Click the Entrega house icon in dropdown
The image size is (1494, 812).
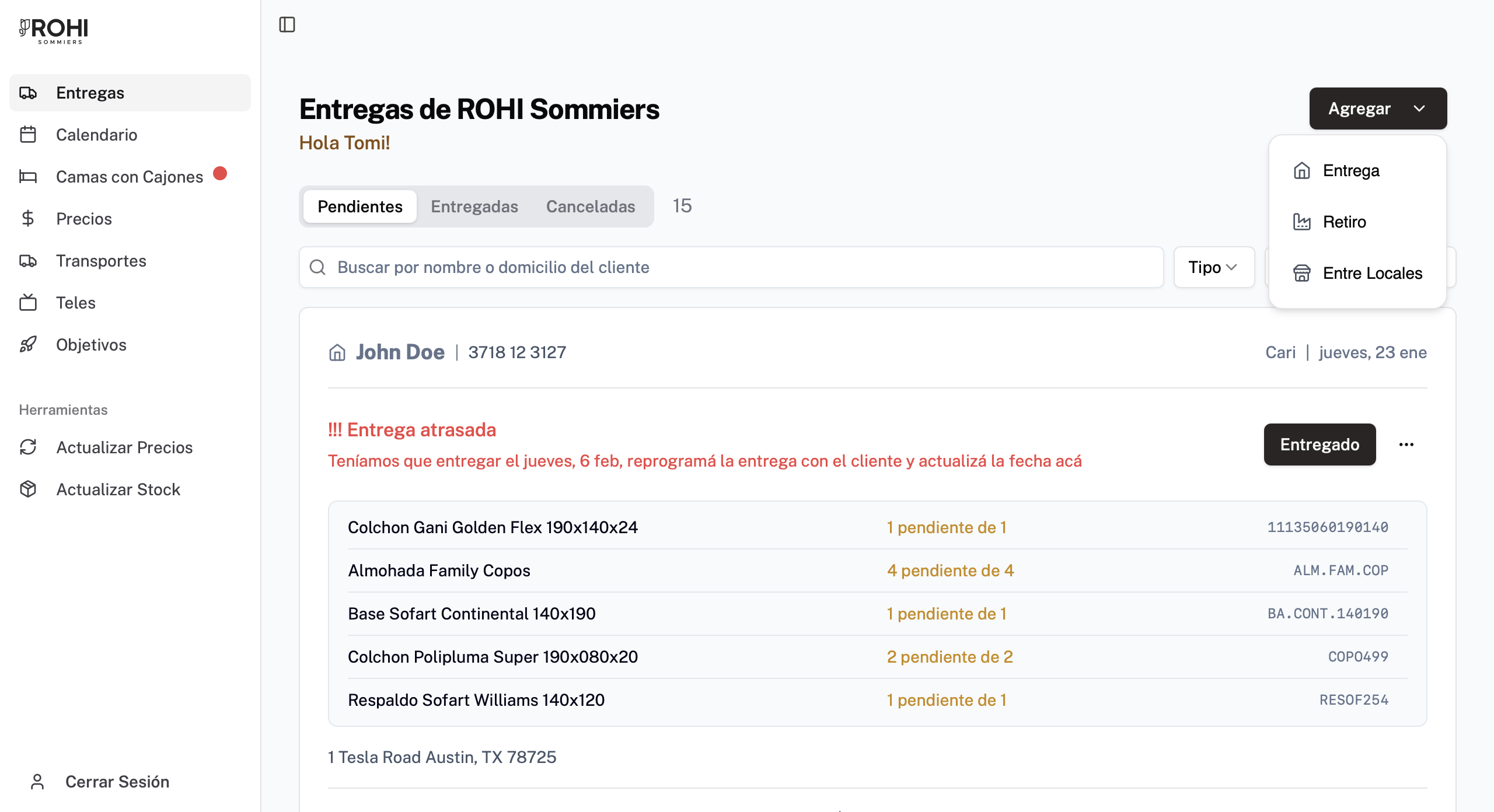[x=1302, y=170]
